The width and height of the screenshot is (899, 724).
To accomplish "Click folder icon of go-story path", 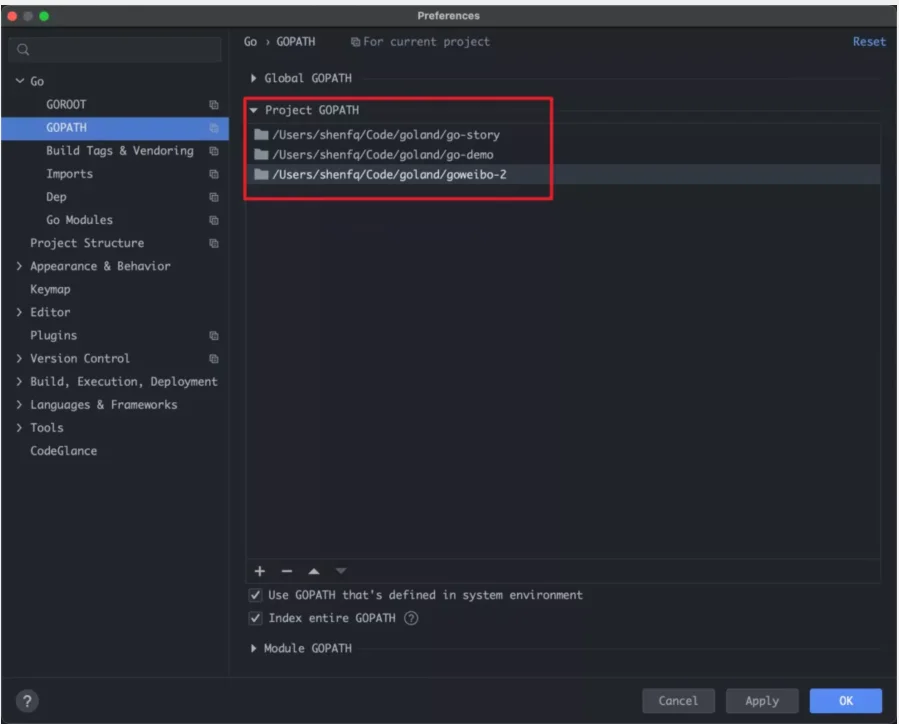I will [261, 134].
